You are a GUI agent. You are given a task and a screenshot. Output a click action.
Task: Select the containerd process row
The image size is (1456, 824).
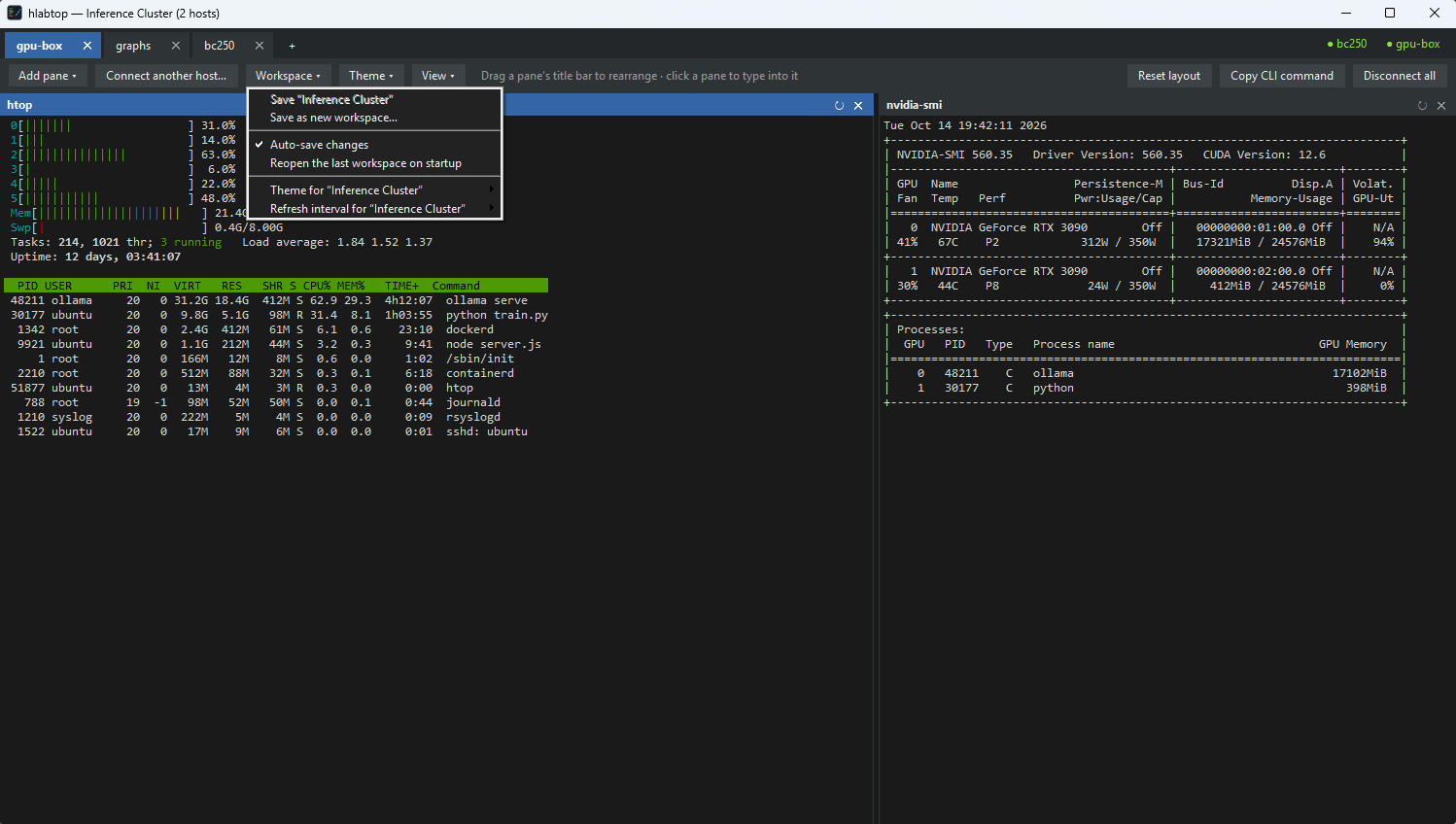point(276,373)
